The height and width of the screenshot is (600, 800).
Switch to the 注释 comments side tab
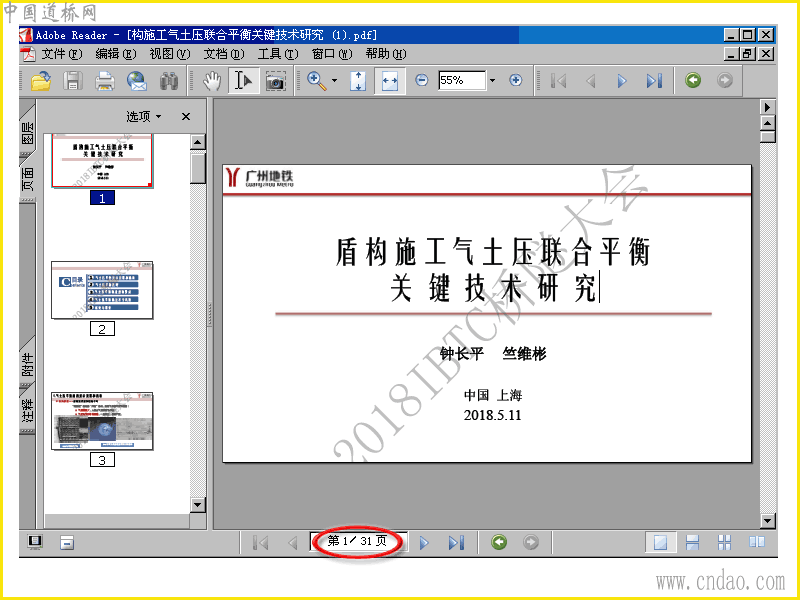pos(27,410)
